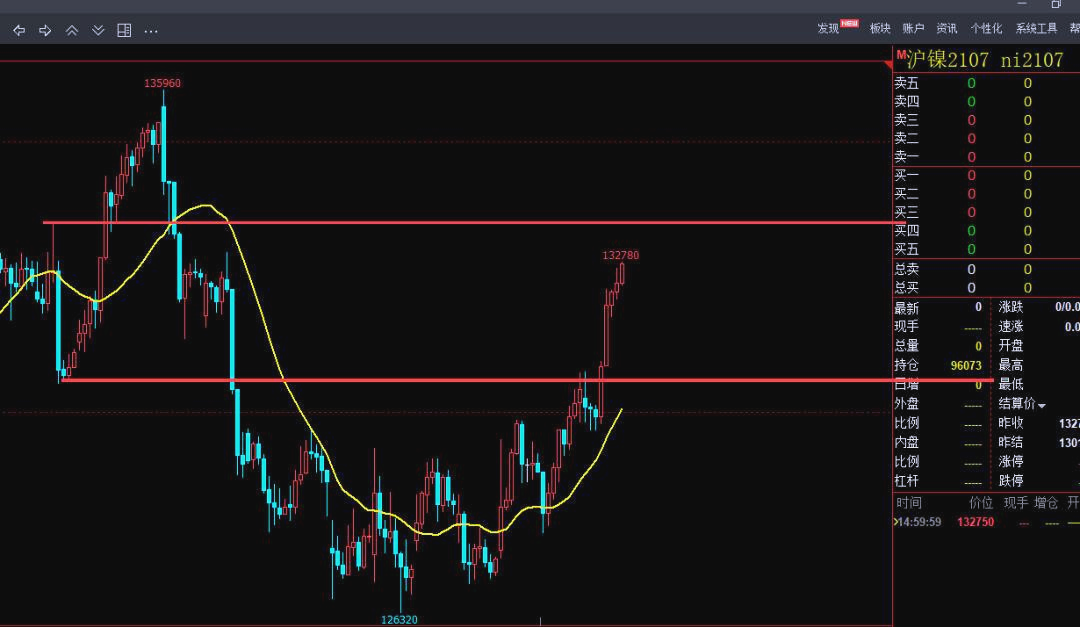Screen dimensions: 1080x627
Task: Restore the window using the title bar icon
Action: point(1056,5)
